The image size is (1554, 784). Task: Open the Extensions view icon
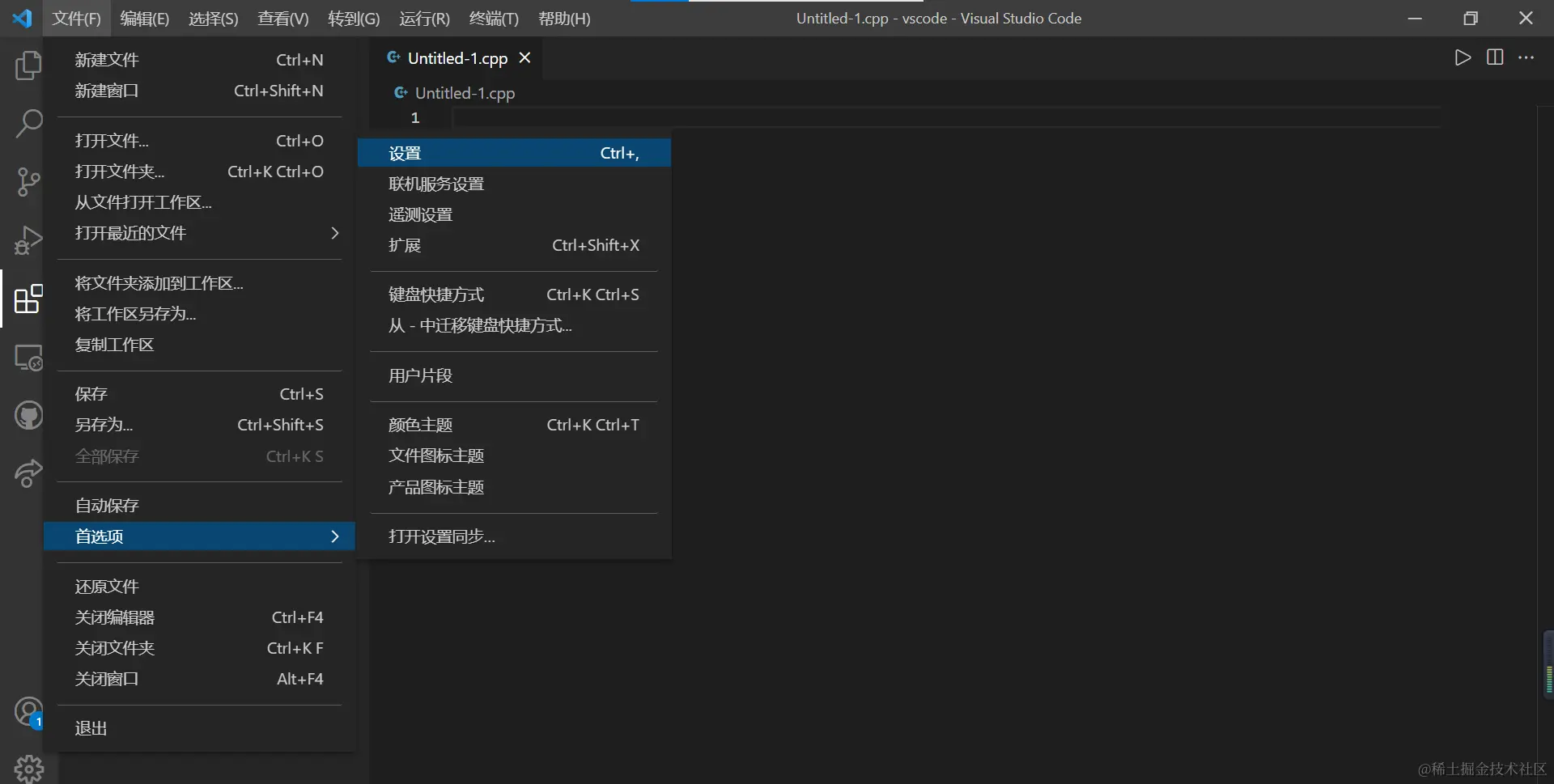[x=28, y=299]
